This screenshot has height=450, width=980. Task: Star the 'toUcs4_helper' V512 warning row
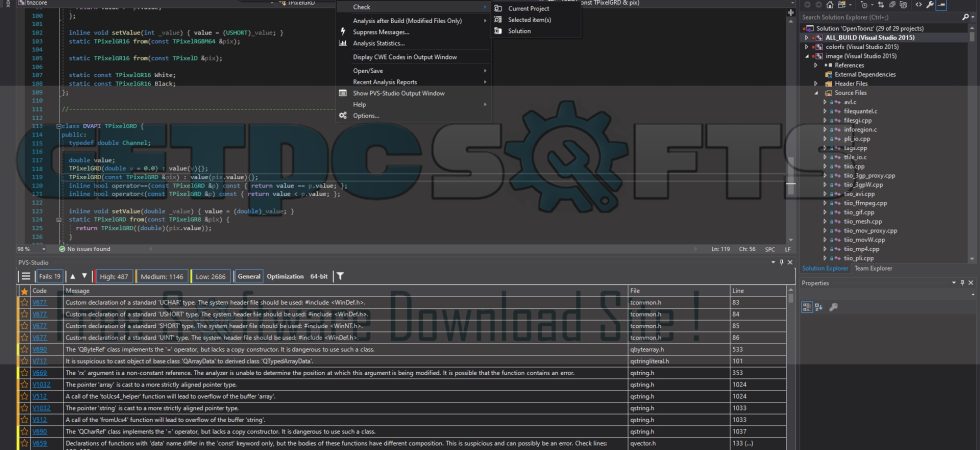tap(24, 396)
